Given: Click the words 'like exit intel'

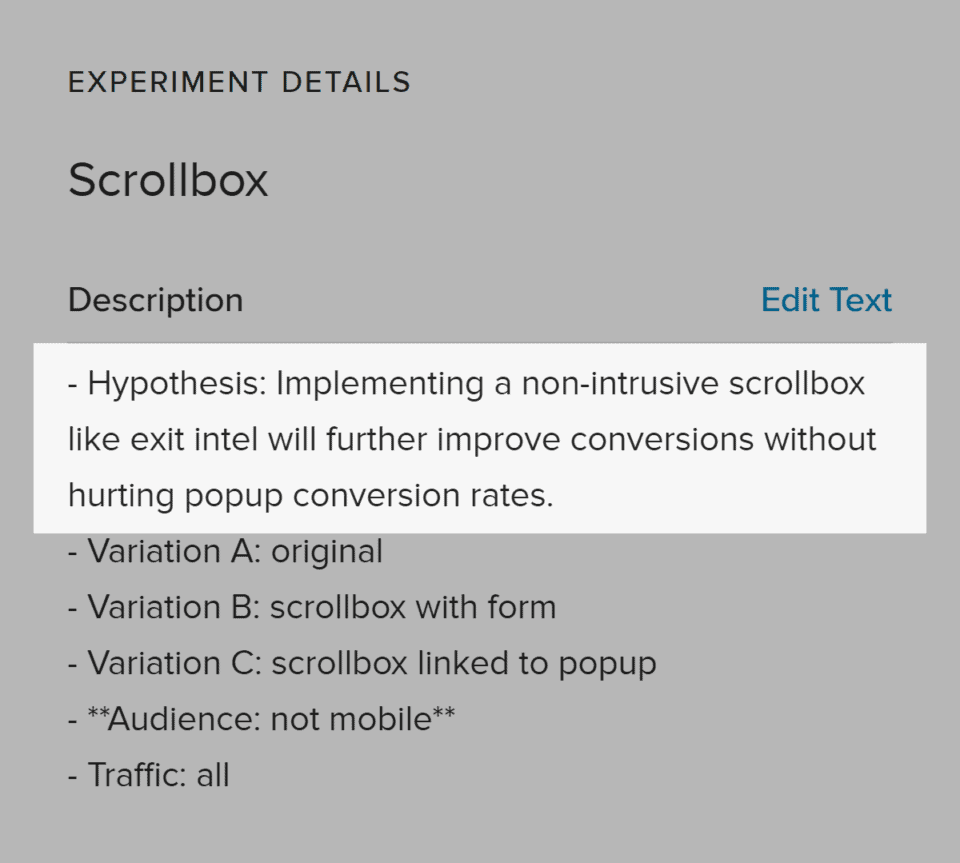Looking at the screenshot, I should [x=163, y=440].
